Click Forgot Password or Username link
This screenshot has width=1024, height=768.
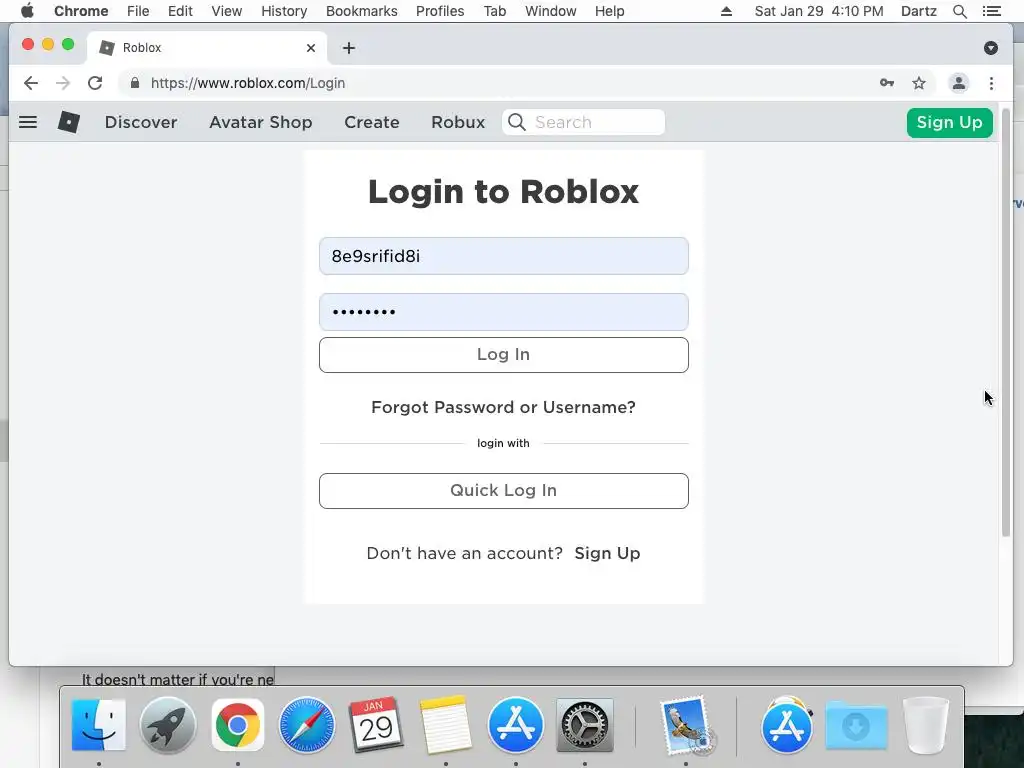(x=504, y=408)
